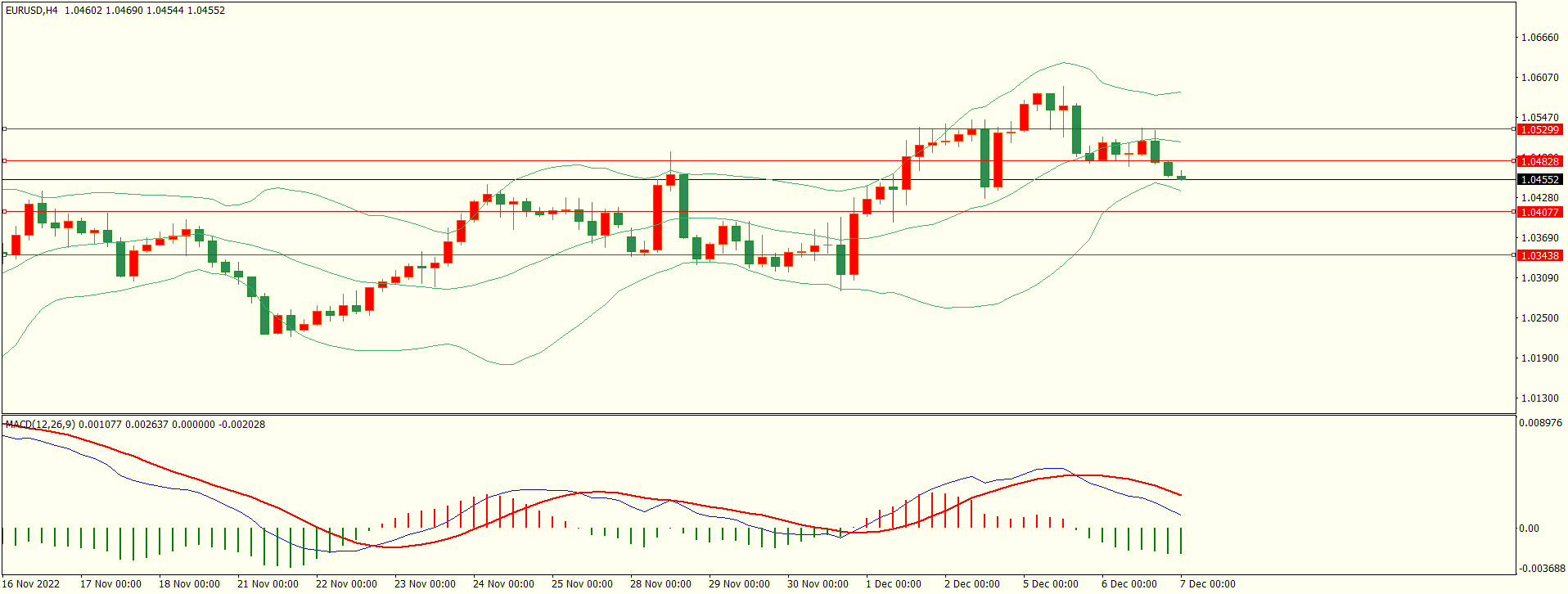Image resolution: width=1568 pixels, height=594 pixels.
Task: Click left handle of the 1.04077 line
Action: 4,212
